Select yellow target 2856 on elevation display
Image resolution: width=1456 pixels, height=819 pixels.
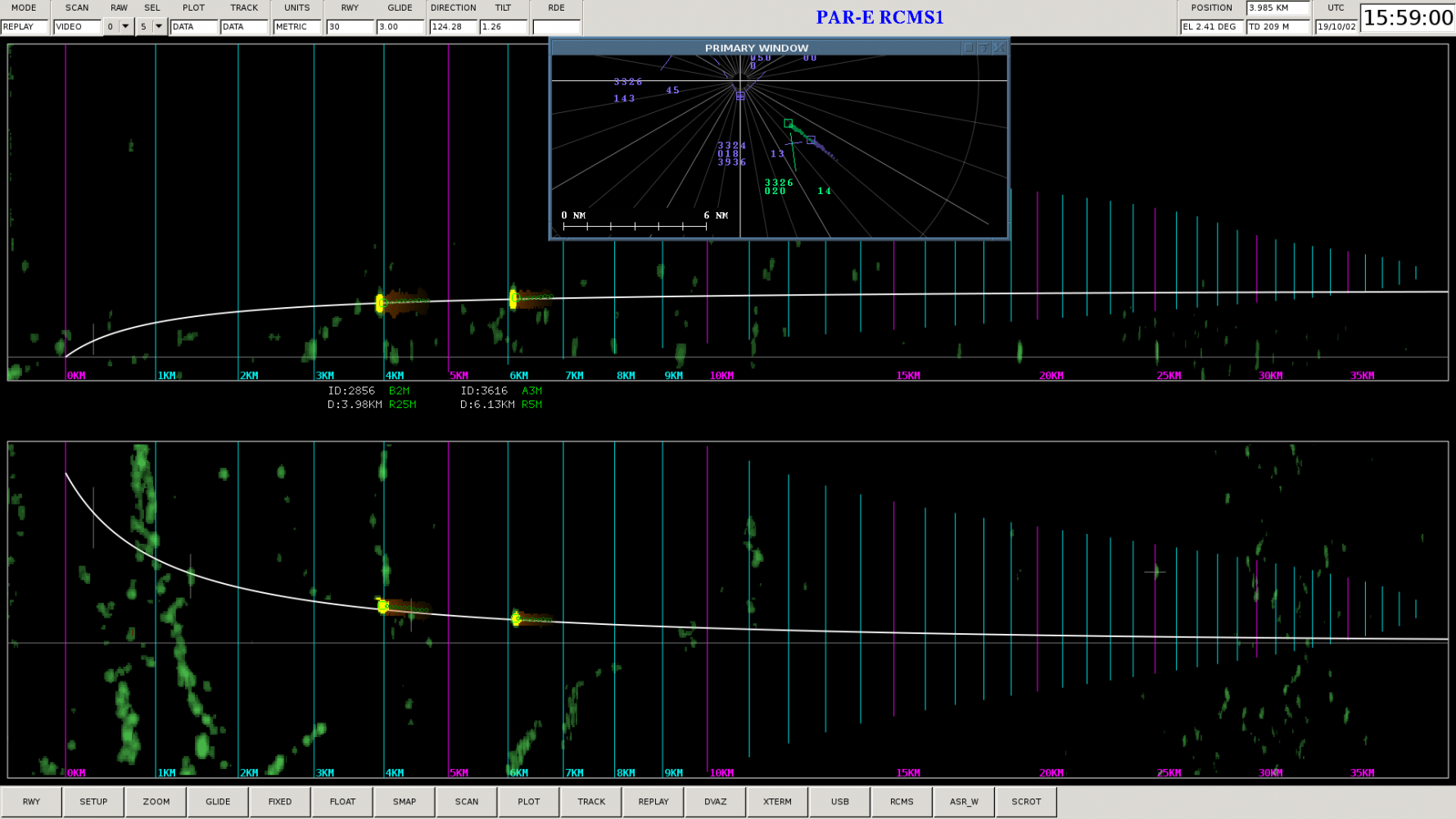[380, 303]
